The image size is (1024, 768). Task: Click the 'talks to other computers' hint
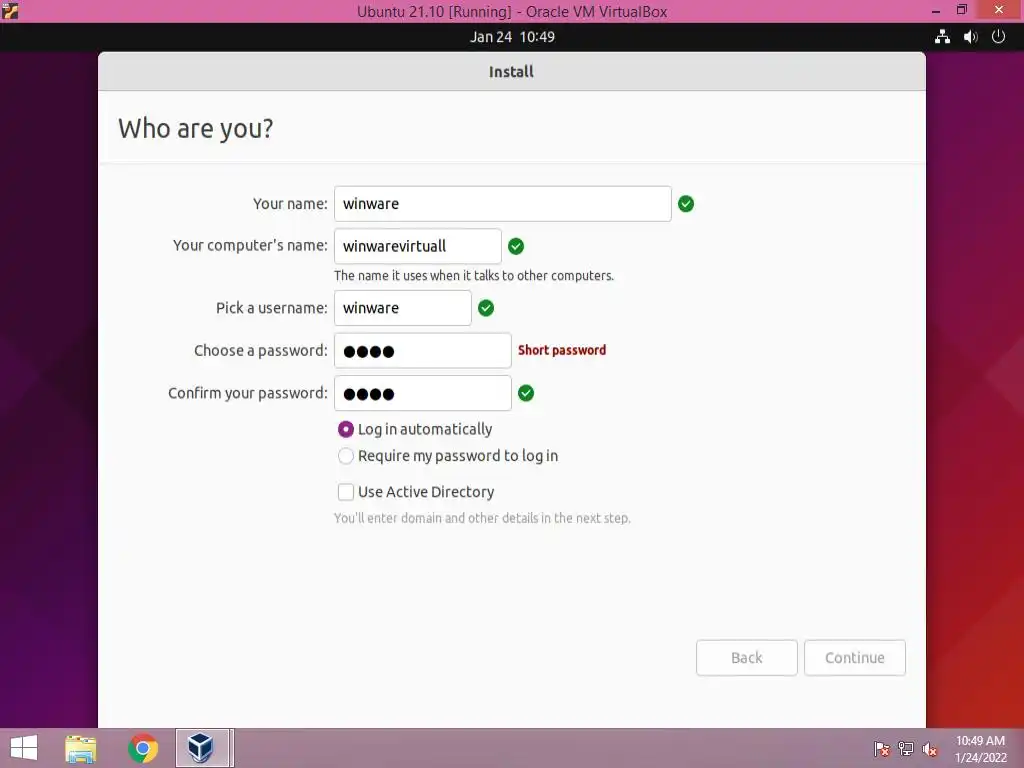pyautogui.click(x=473, y=276)
